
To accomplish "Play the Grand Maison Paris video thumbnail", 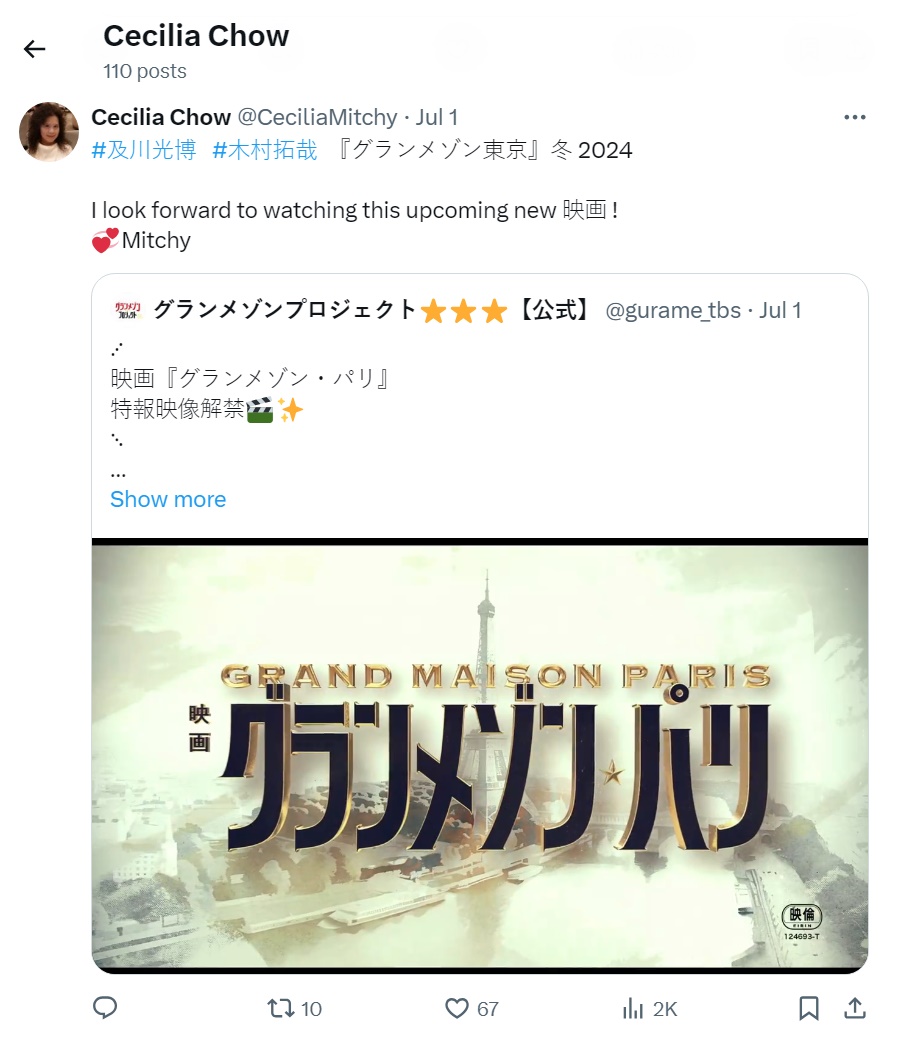I will tap(480, 755).
